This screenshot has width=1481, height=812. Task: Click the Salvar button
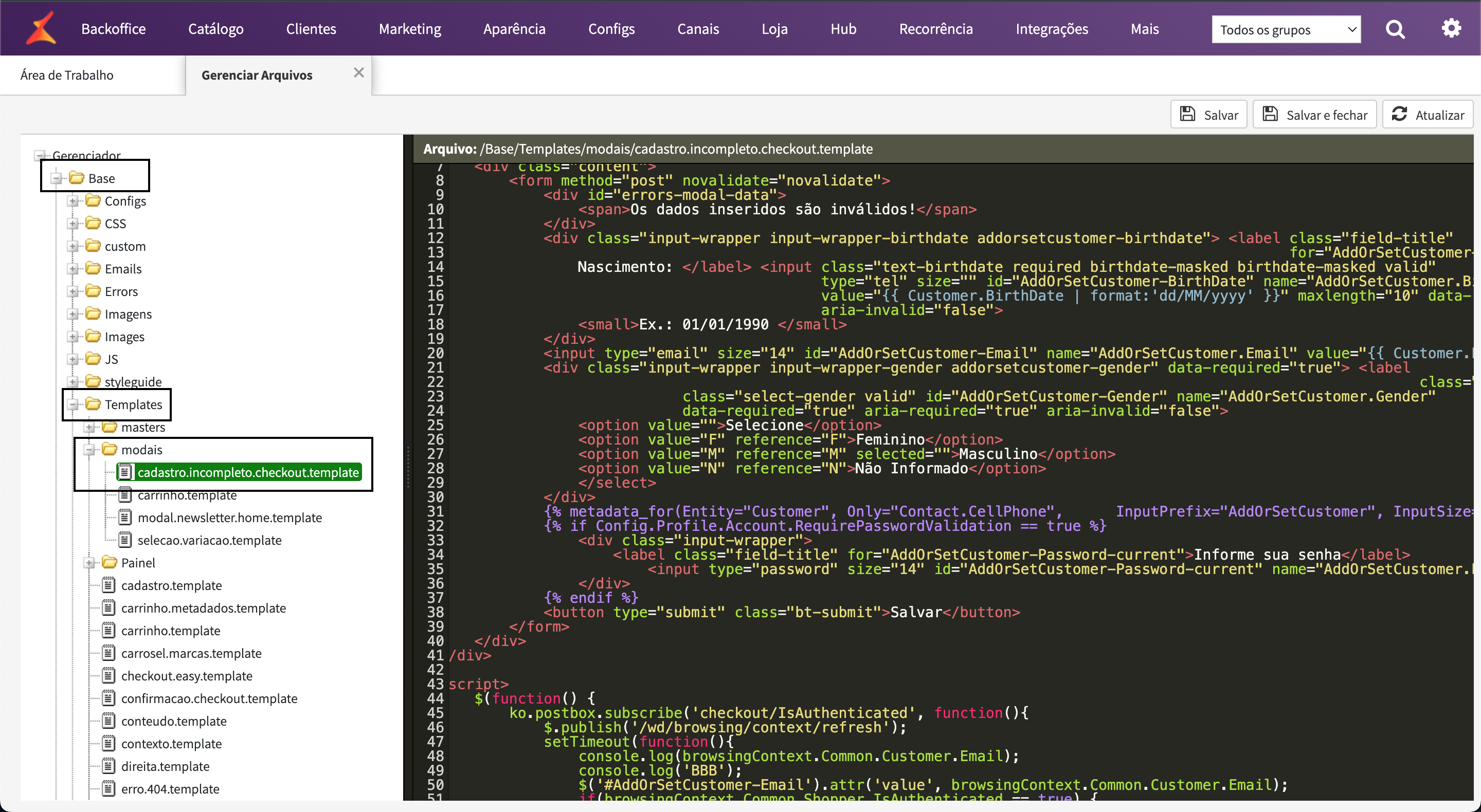pos(1208,115)
